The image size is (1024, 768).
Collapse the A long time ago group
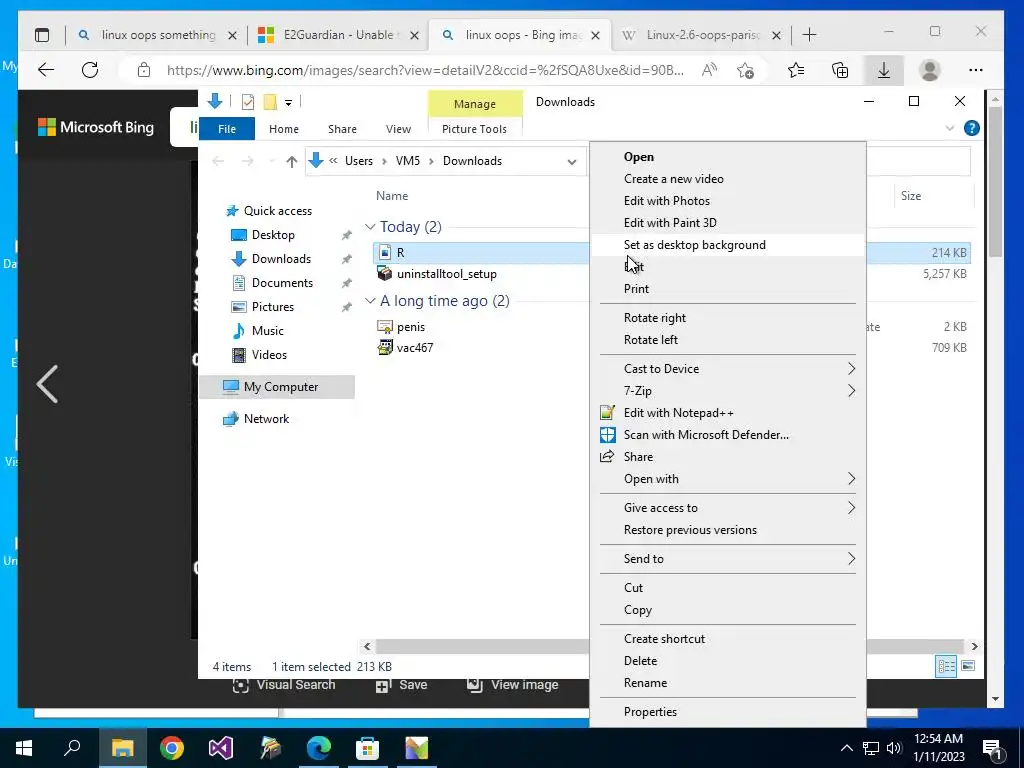(x=370, y=300)
